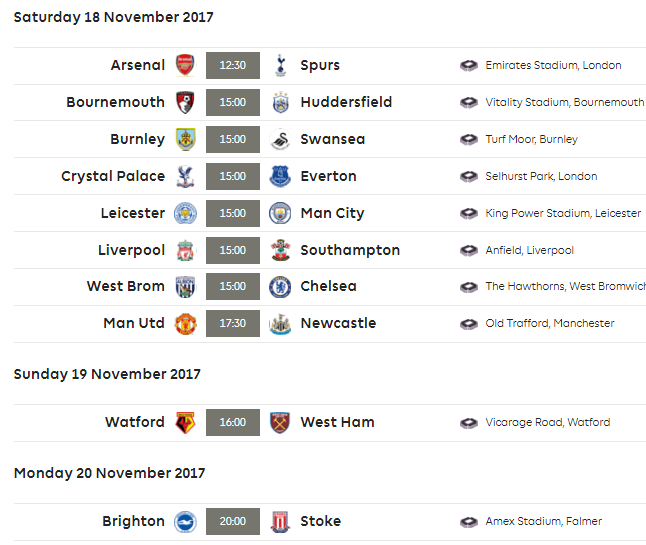The height and width of the screenshot is (545, 646).
Task: Click the Southampton team name
Action: tap(350, 250)
